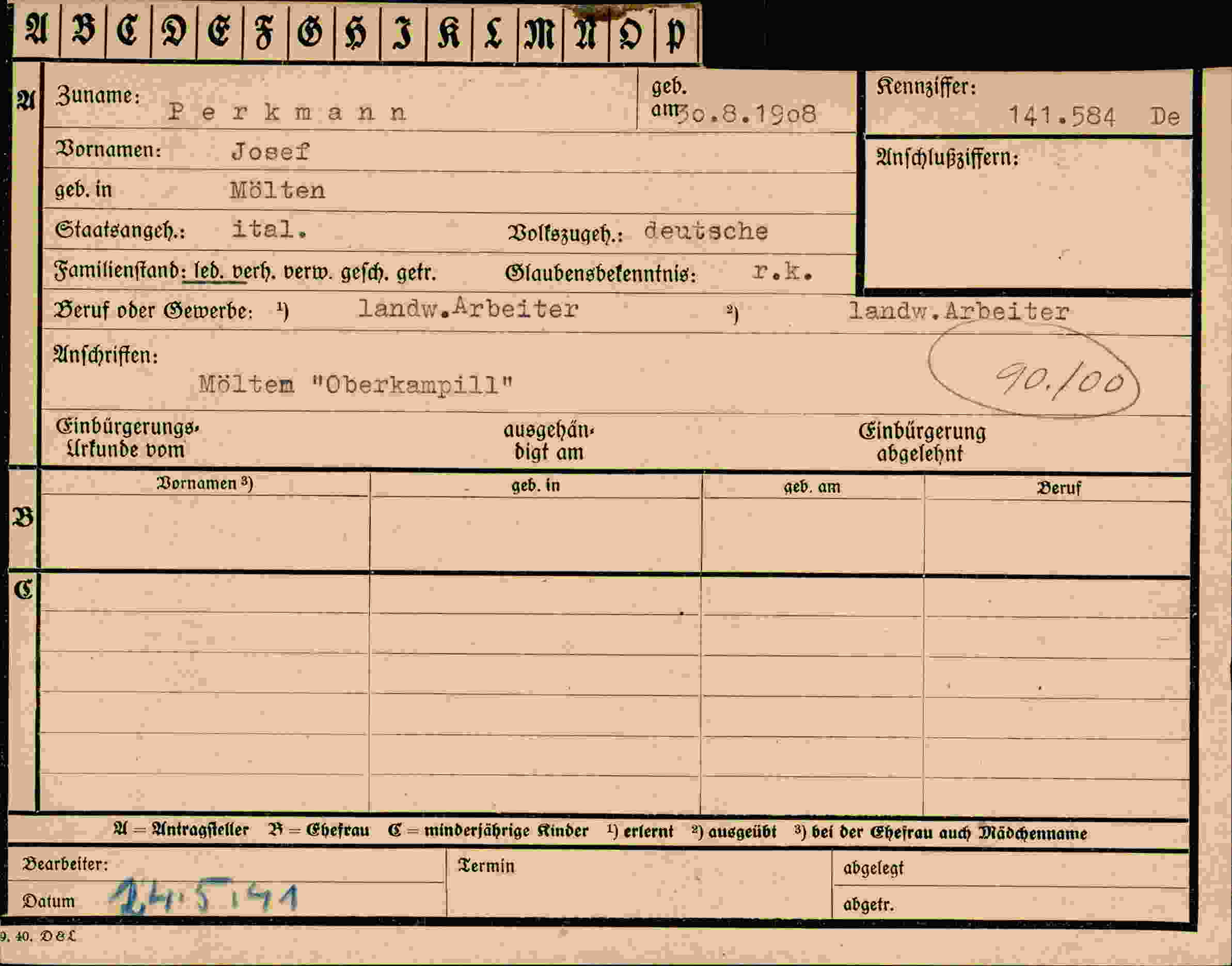Click the index tab letter B
The width and height of the screenshot is (1232, 966).
(83, 30)
